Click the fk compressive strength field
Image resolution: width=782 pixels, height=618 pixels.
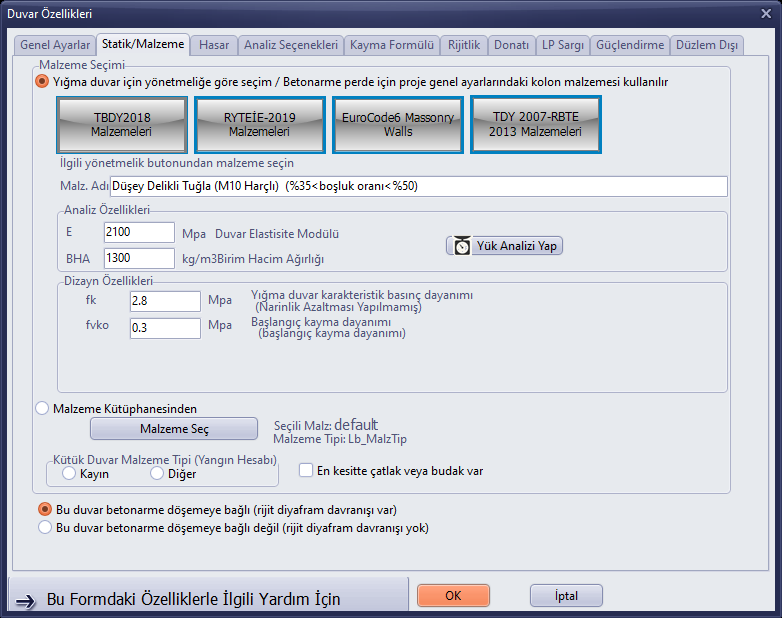pos(165,301)
